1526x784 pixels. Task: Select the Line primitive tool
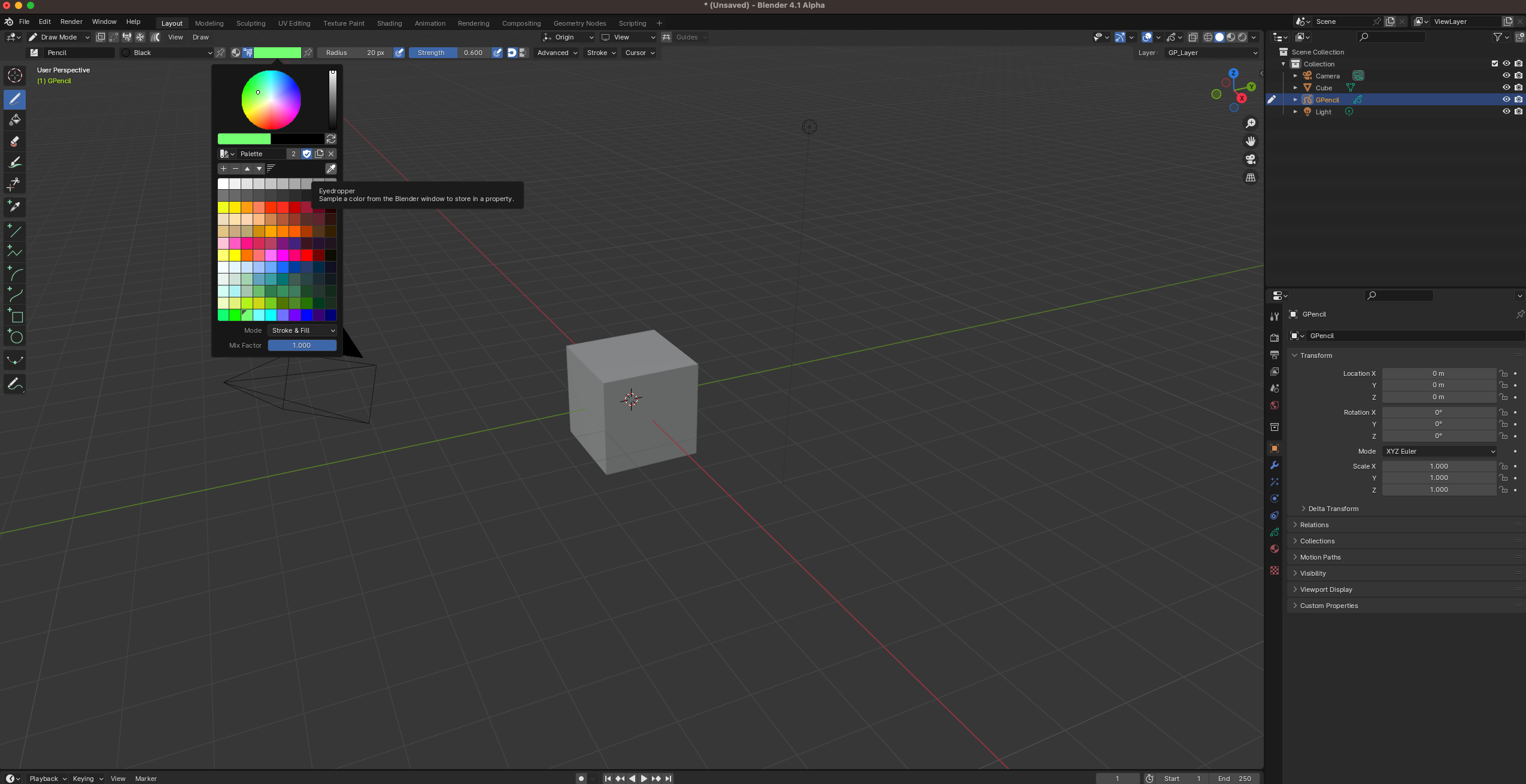coord(15,230)
